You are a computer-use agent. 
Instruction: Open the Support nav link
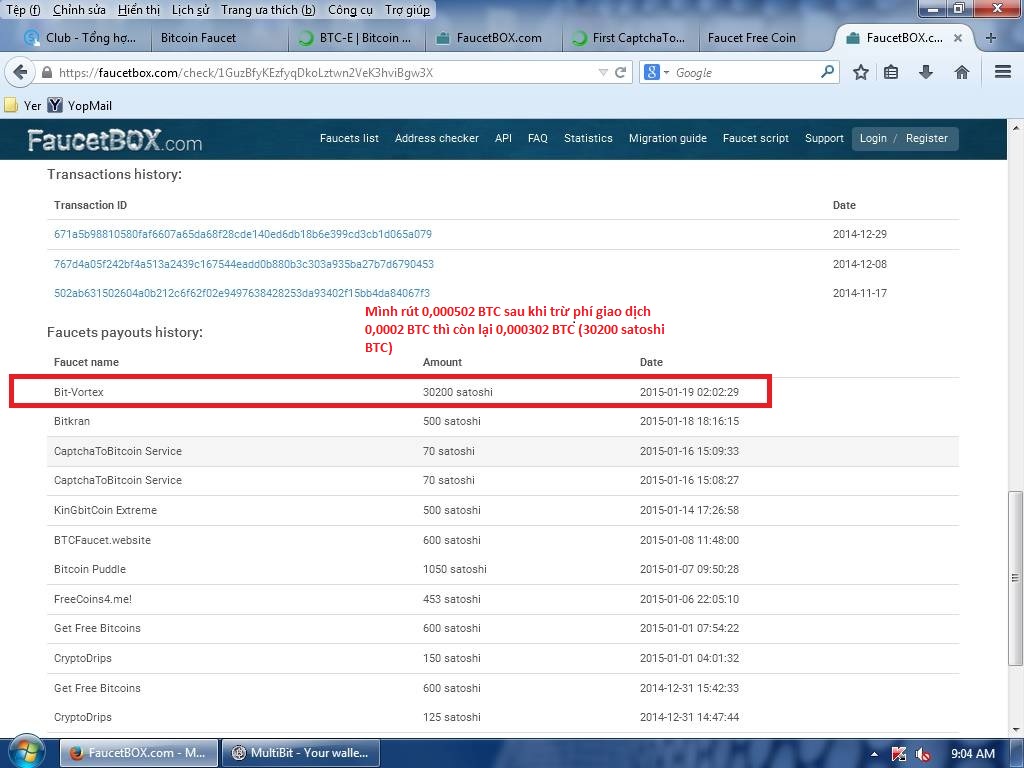[824, 138]
